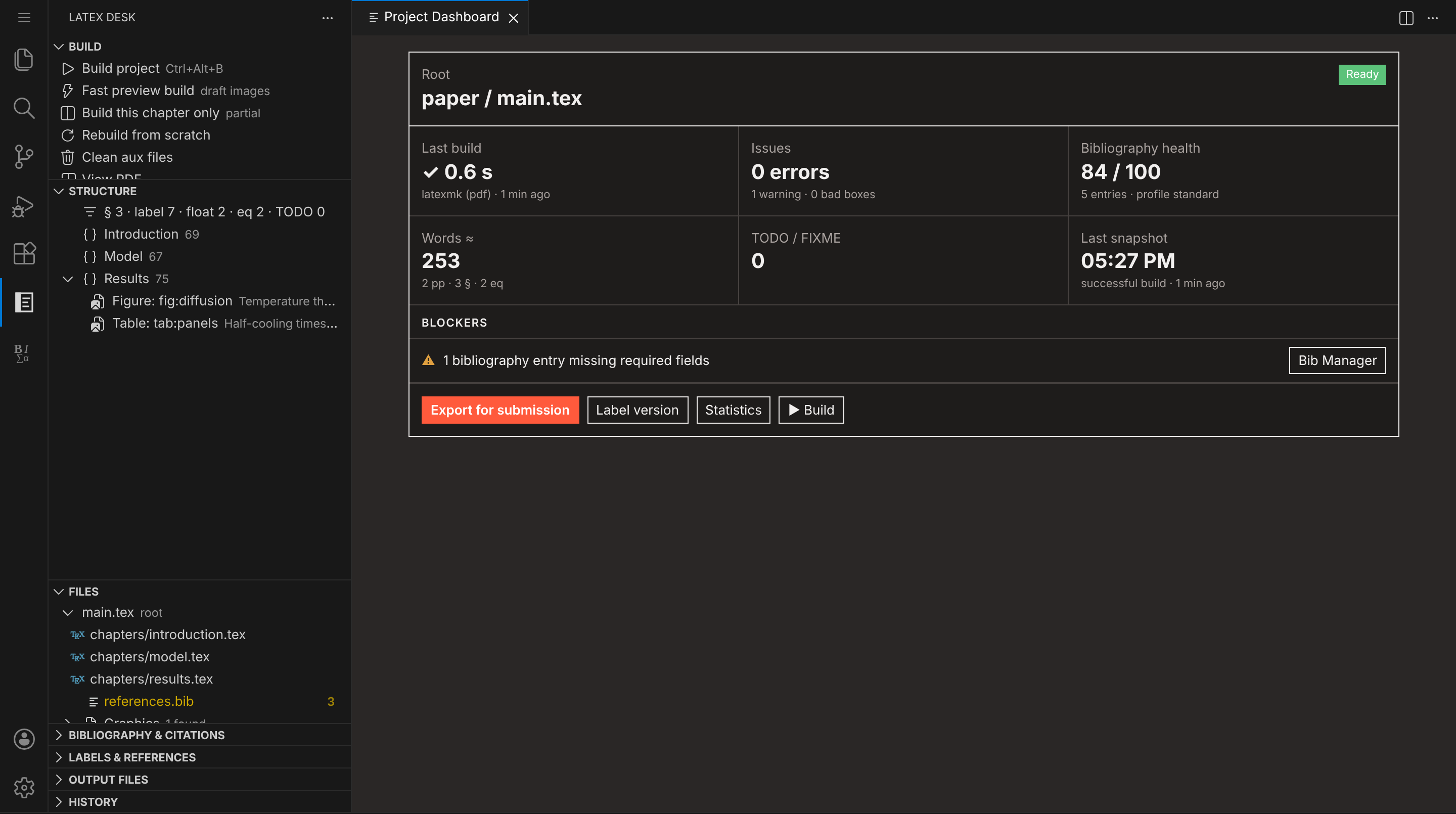Close the Project Dashboard tab
1456x814 pixels.
pos(513,18)
